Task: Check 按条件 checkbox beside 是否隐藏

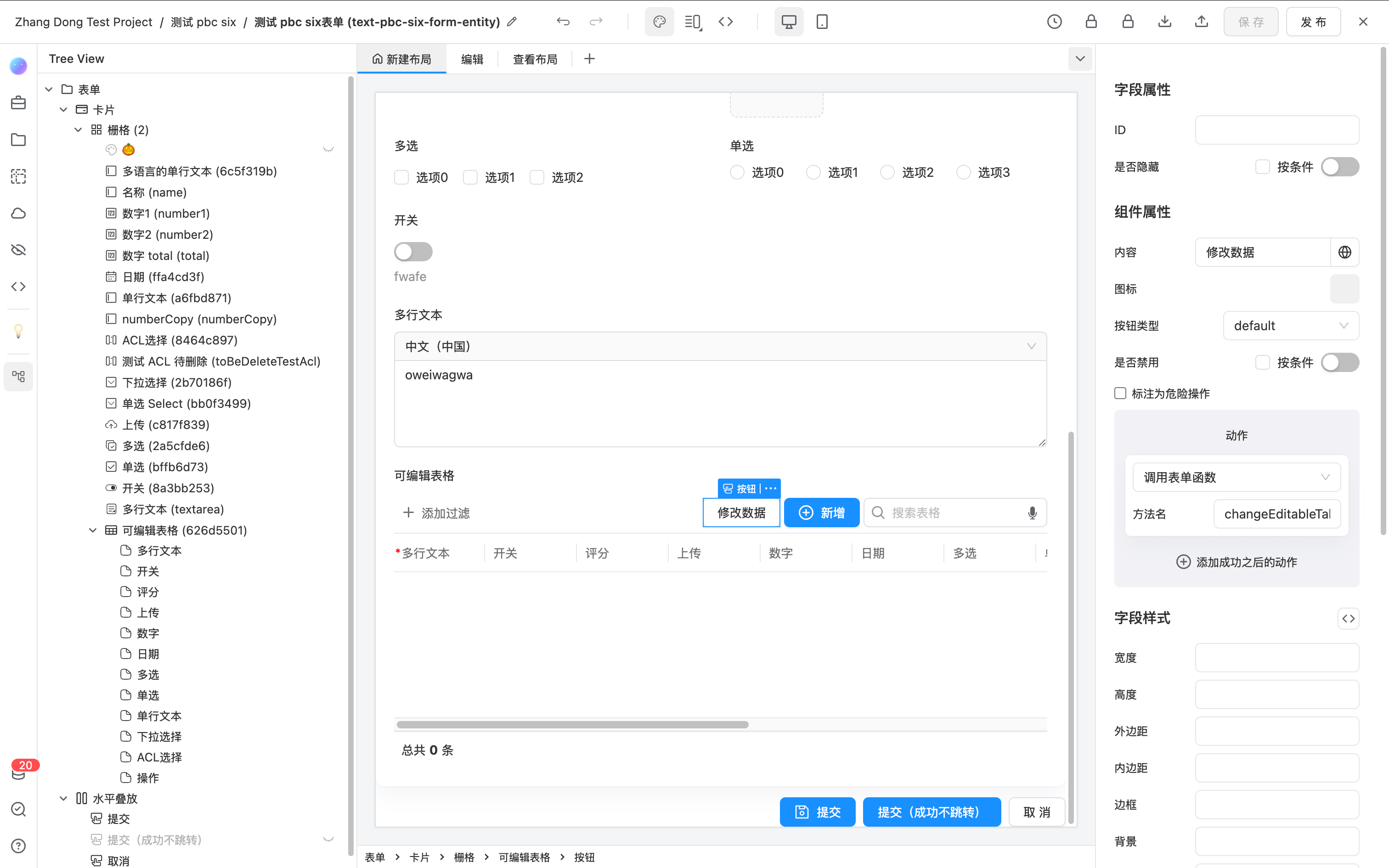Action: (1262, 167)
